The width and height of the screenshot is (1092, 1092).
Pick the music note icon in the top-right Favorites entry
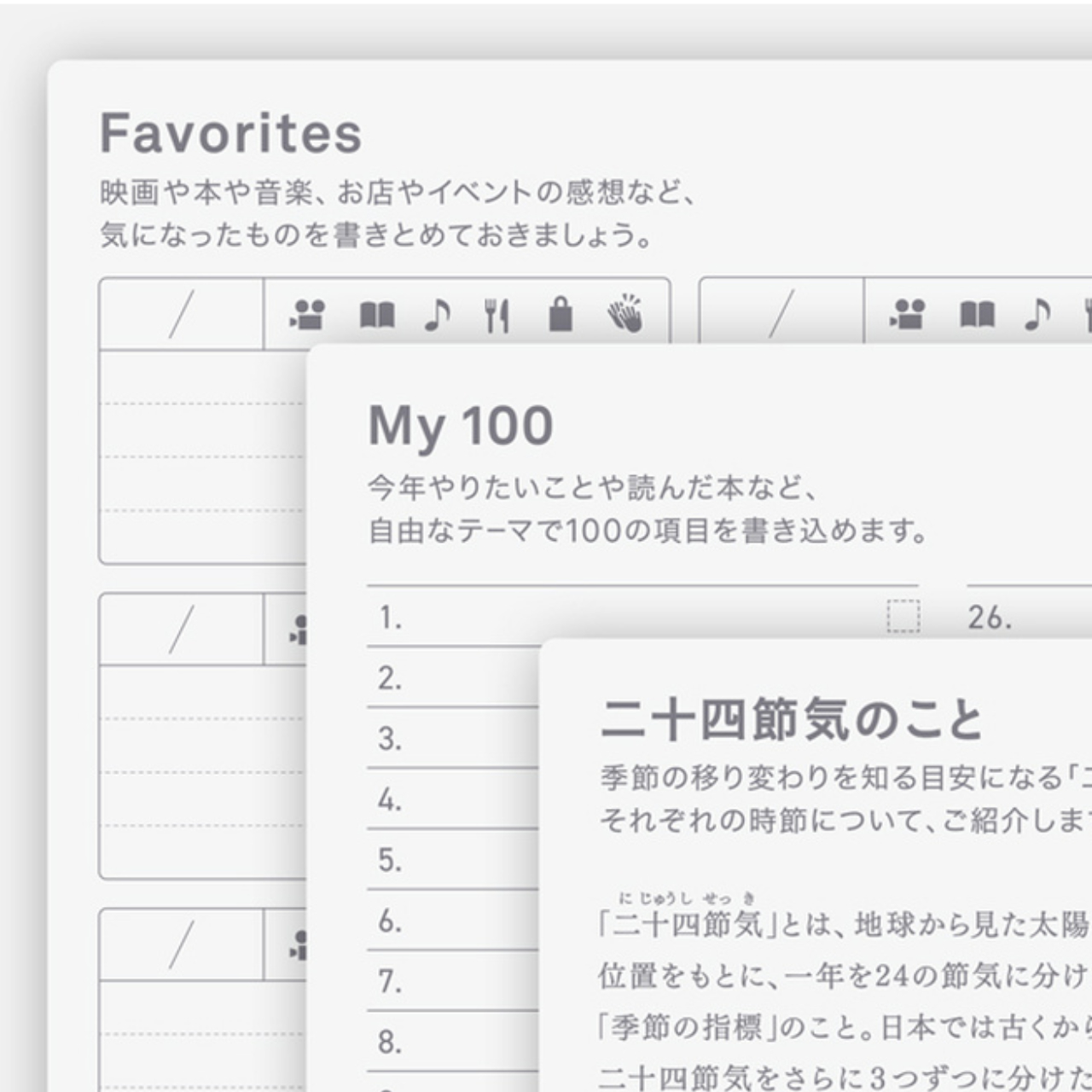(1037, 315)
